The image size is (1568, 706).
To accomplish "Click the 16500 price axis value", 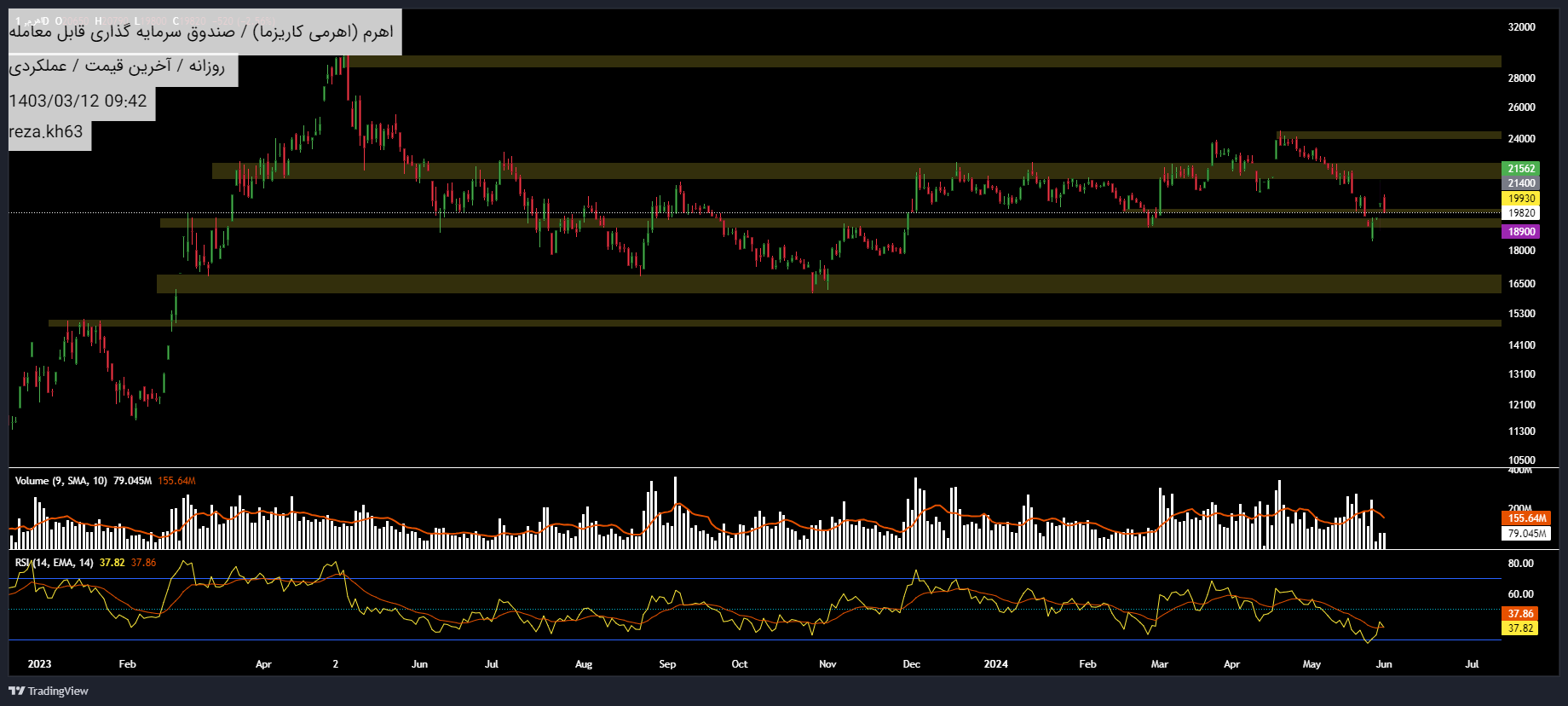I will [x=1521, y=284].
